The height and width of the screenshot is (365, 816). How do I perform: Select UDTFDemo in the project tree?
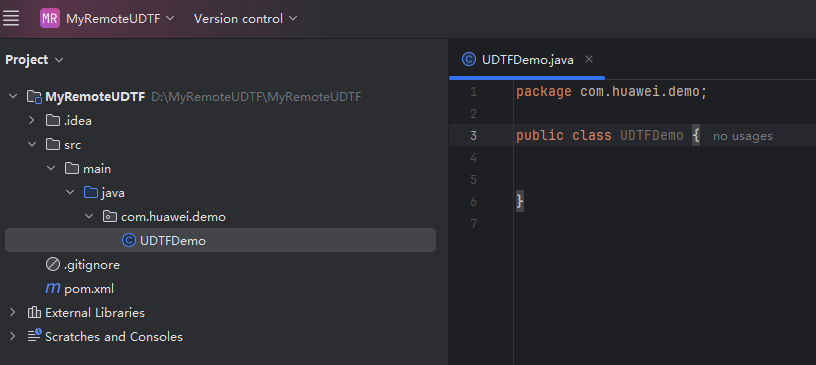[220, 241]
